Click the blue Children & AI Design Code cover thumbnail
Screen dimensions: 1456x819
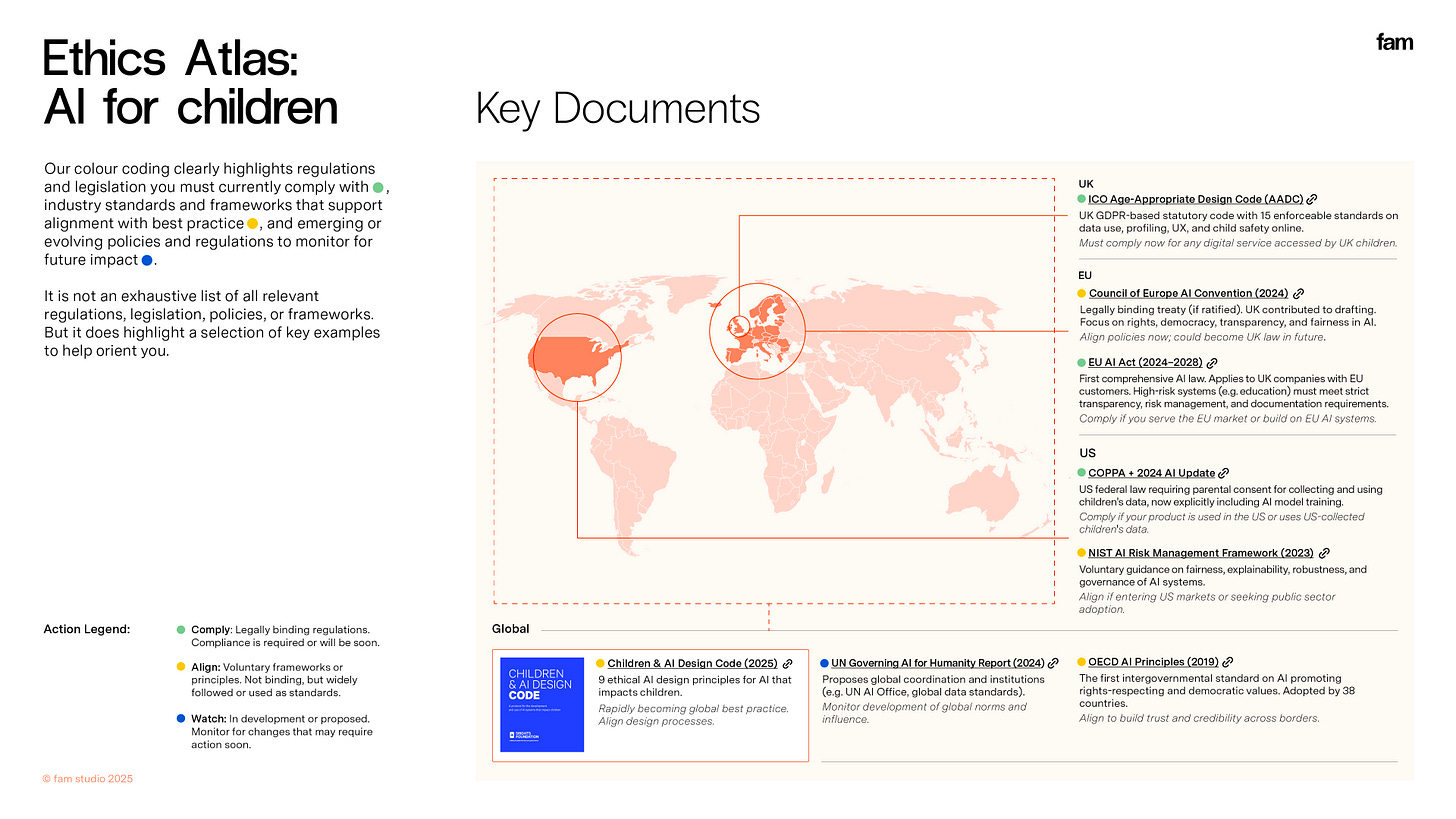coord(542,704)
